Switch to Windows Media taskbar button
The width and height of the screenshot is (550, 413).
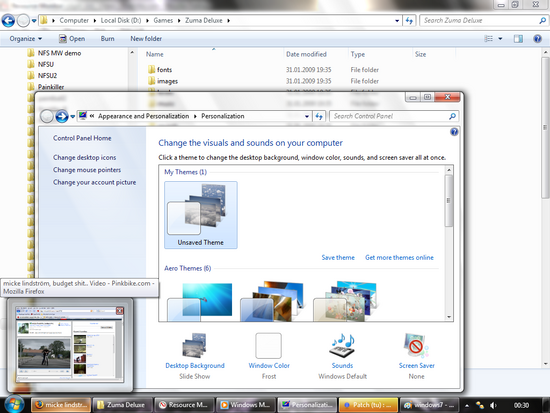(x=246, y=405)
